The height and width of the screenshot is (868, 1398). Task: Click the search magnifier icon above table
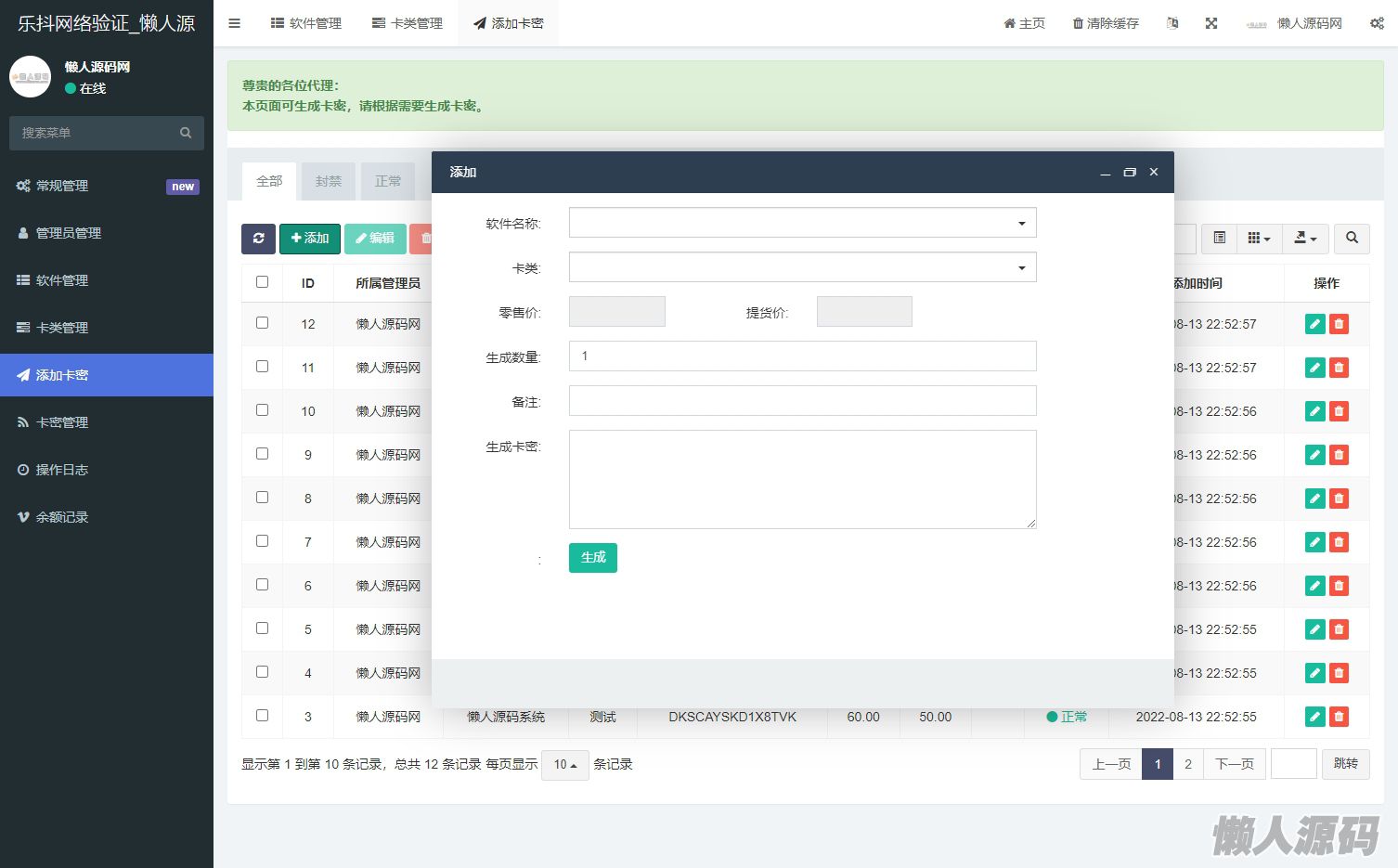(1352, 239)
